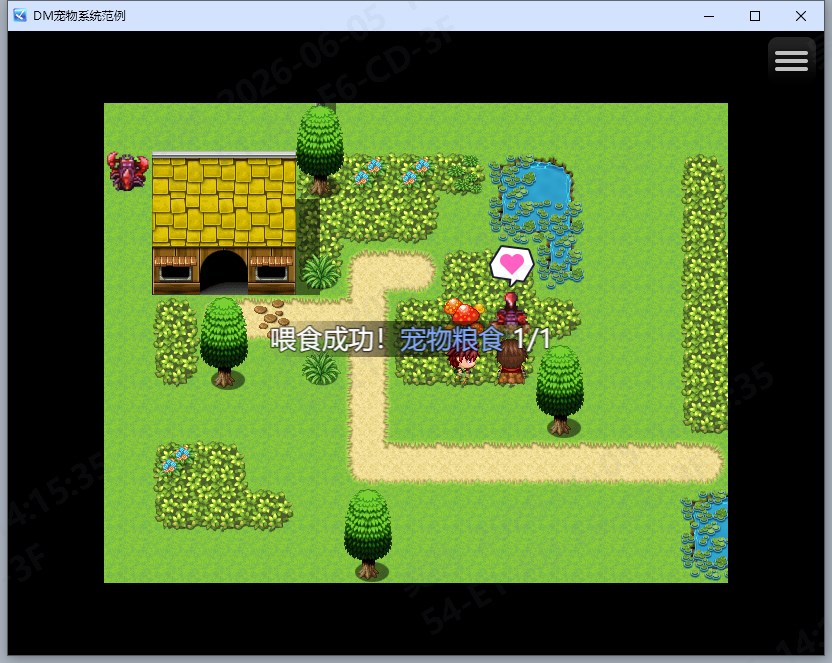Click the "1/1" quantity text
The width and height of the screenshot is (832, 663).
(532, 339)
